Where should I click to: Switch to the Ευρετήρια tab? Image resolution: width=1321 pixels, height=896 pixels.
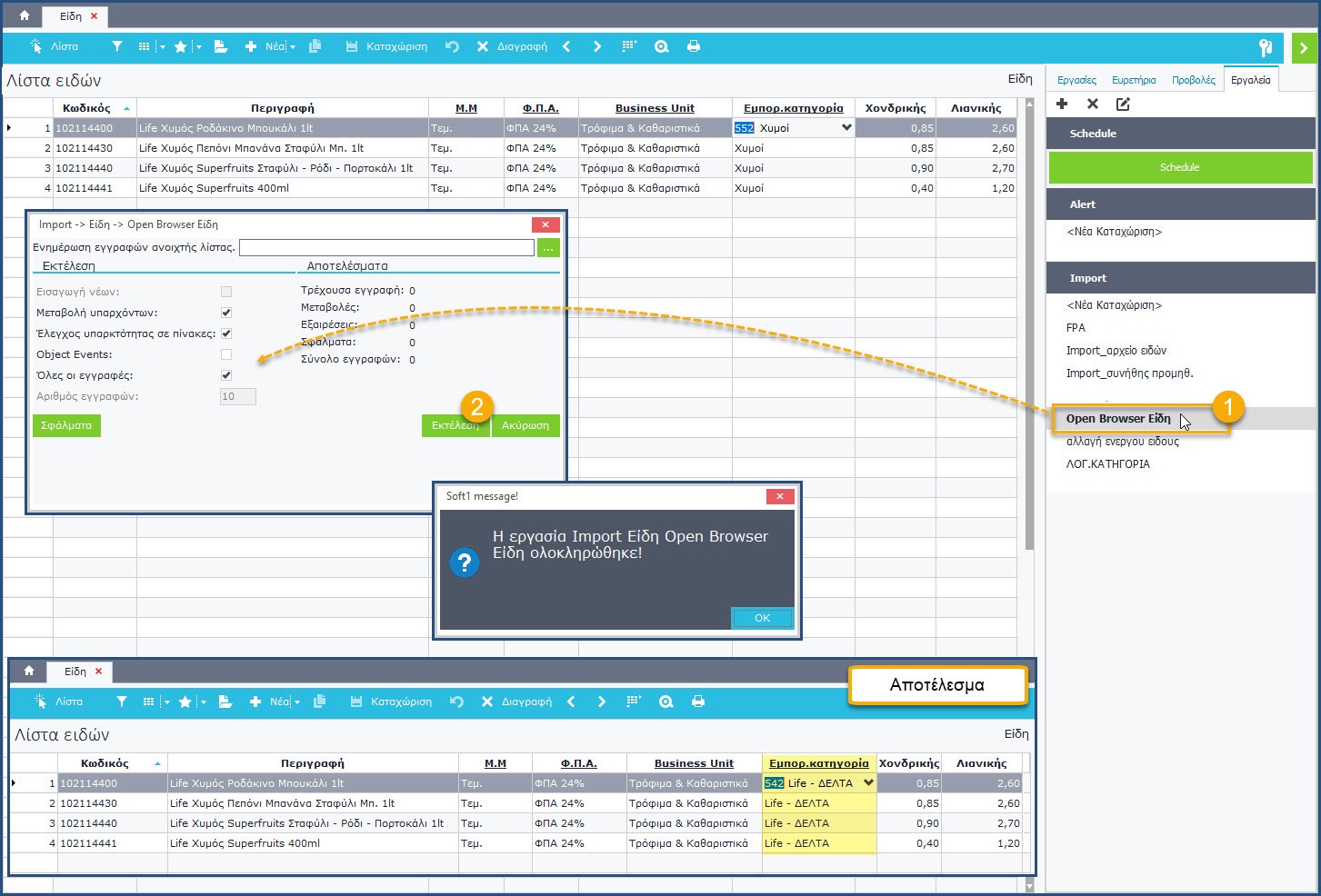tap(1134, 80)
